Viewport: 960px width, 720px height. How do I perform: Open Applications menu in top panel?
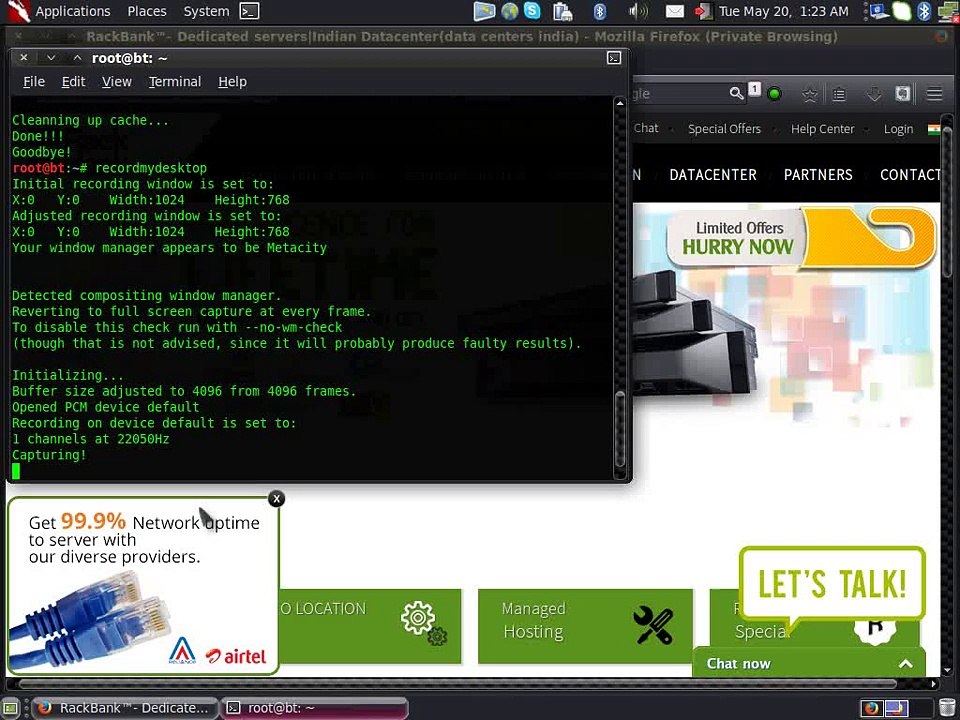tap(73, 11)
